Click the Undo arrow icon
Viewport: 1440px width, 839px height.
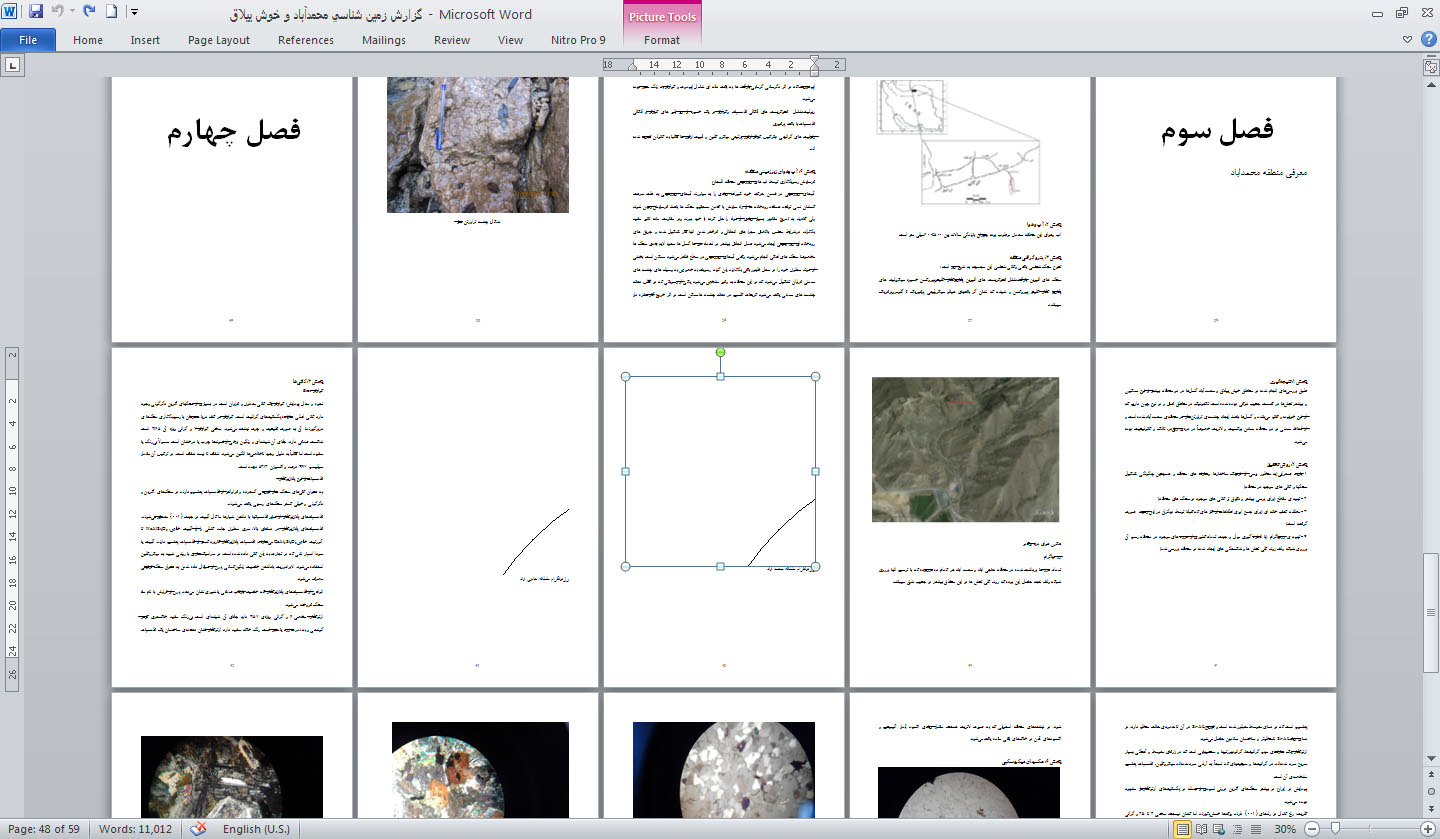(58, 13)
